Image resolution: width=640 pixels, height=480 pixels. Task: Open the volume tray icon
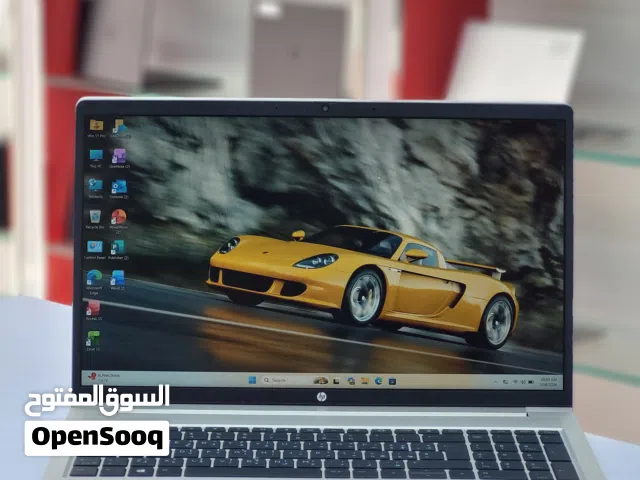523,382
